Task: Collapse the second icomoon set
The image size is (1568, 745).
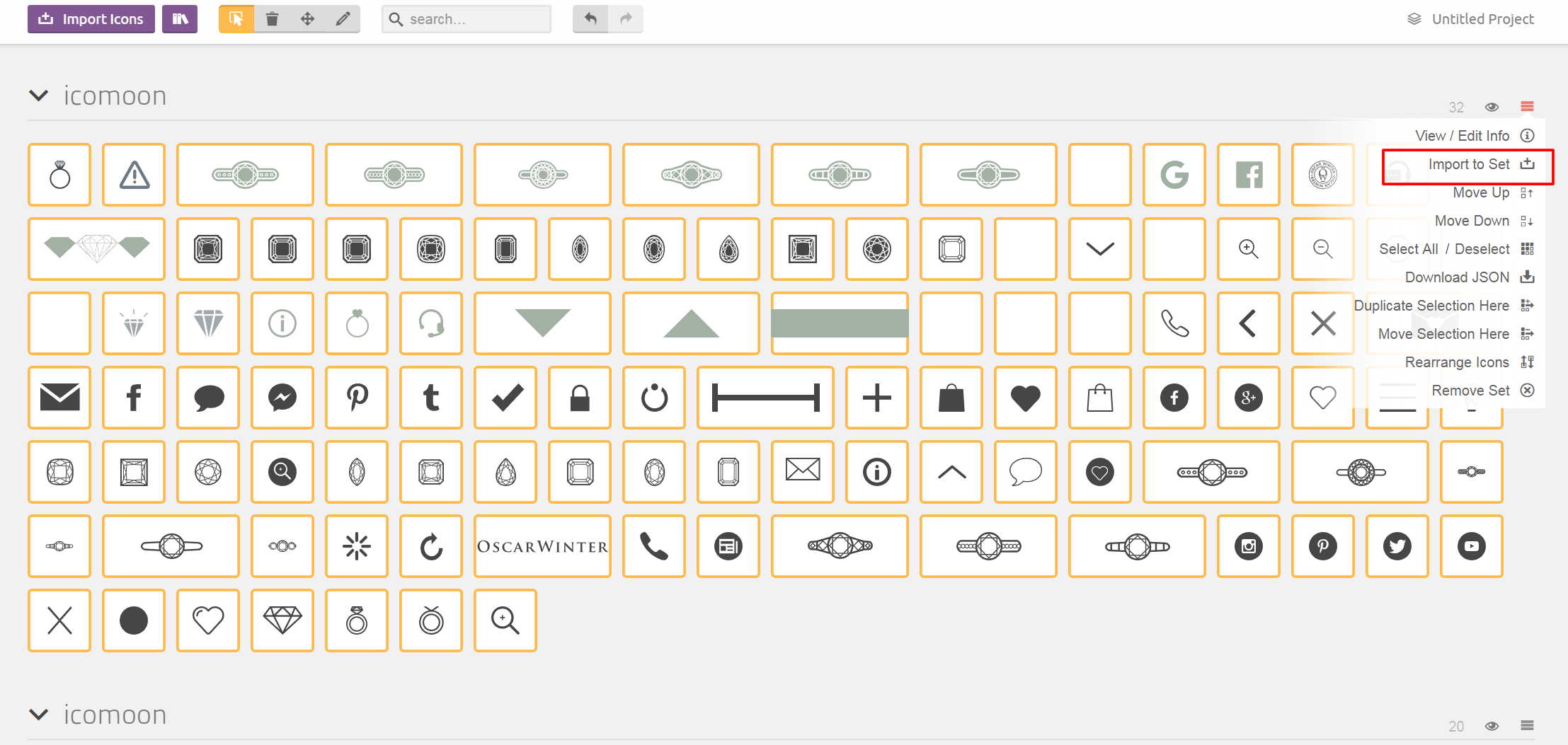Action: click(x=39, y=715)
